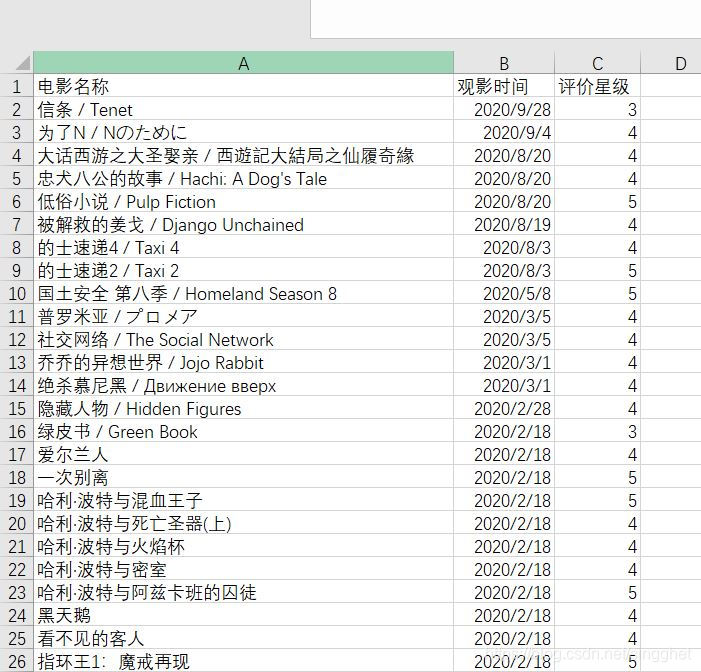Click the date 2020/9/28 cell
This screenshot has width=701, height=672.
point(504,110)
